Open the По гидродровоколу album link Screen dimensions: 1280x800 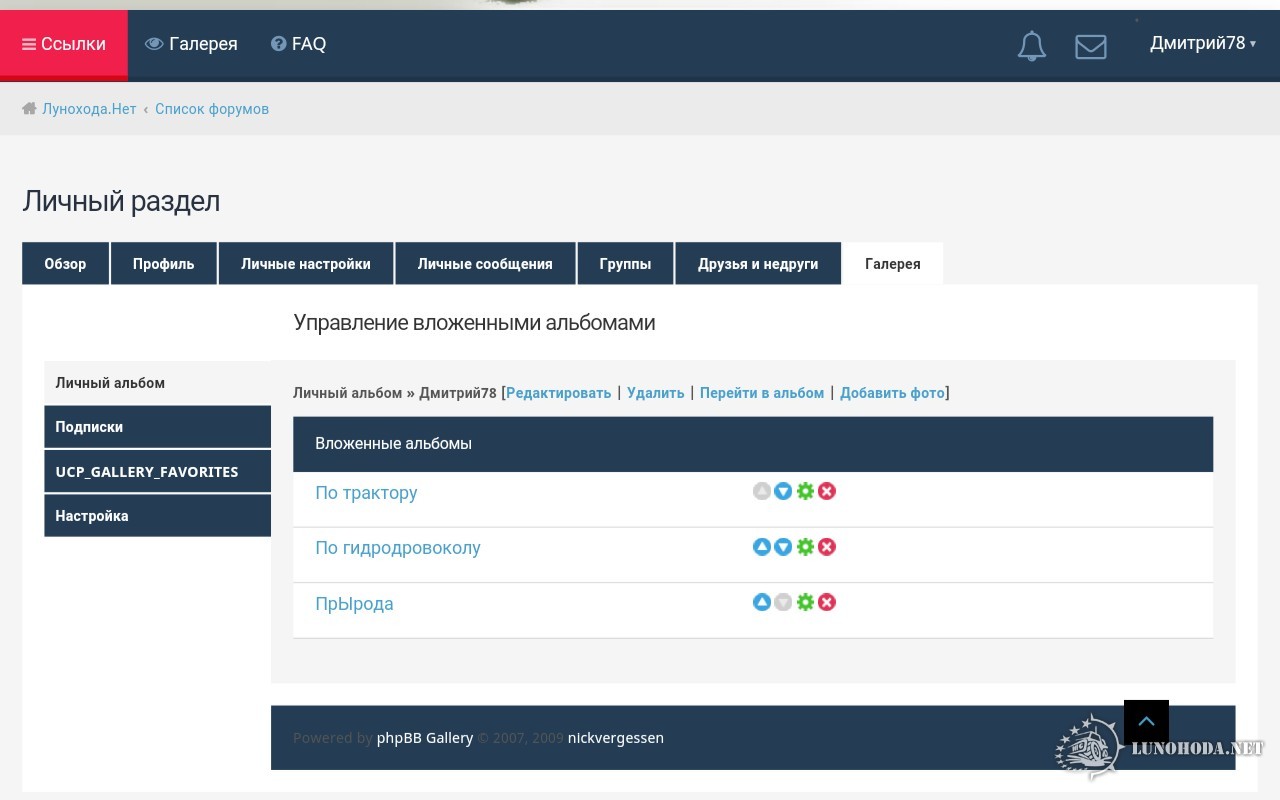pos(398,548)
